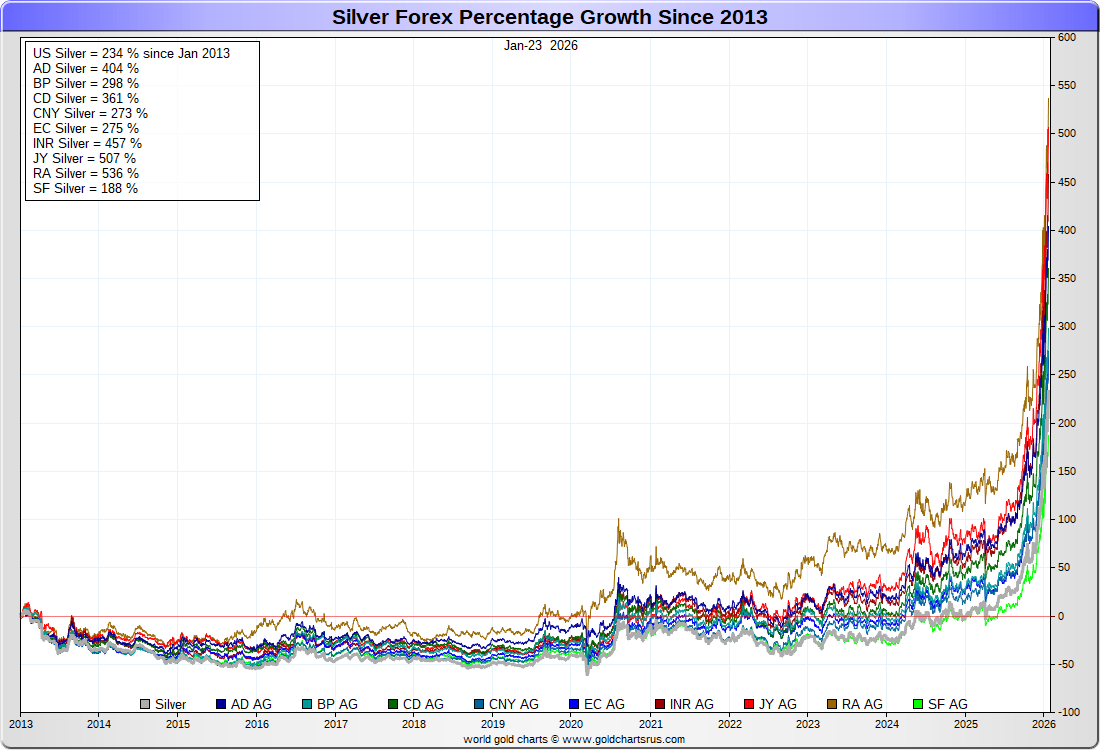Click the 2026 label on the x-axis
This screenshot has width=1100, height=750.
point(1043,723)
